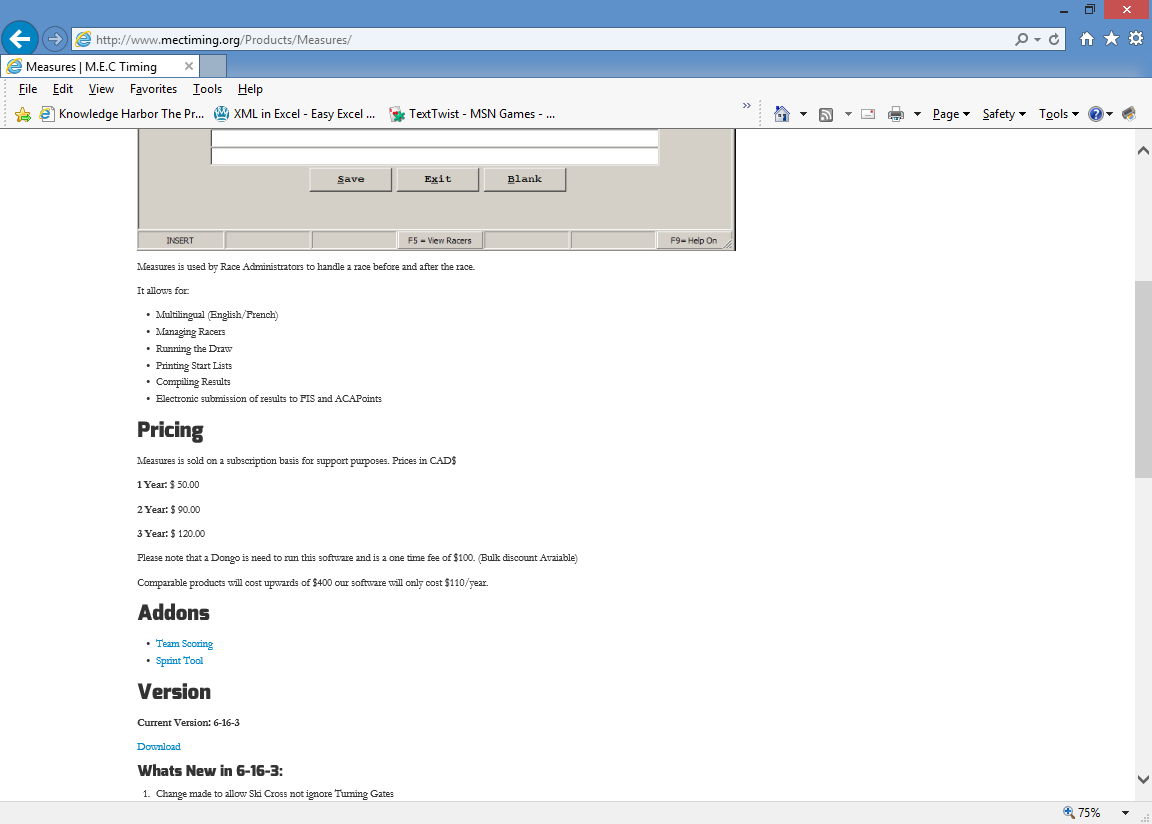1152x824 pixels.
Task: Close the Measures | M.E.C Timing tab
Action: [x=189, y=66]
